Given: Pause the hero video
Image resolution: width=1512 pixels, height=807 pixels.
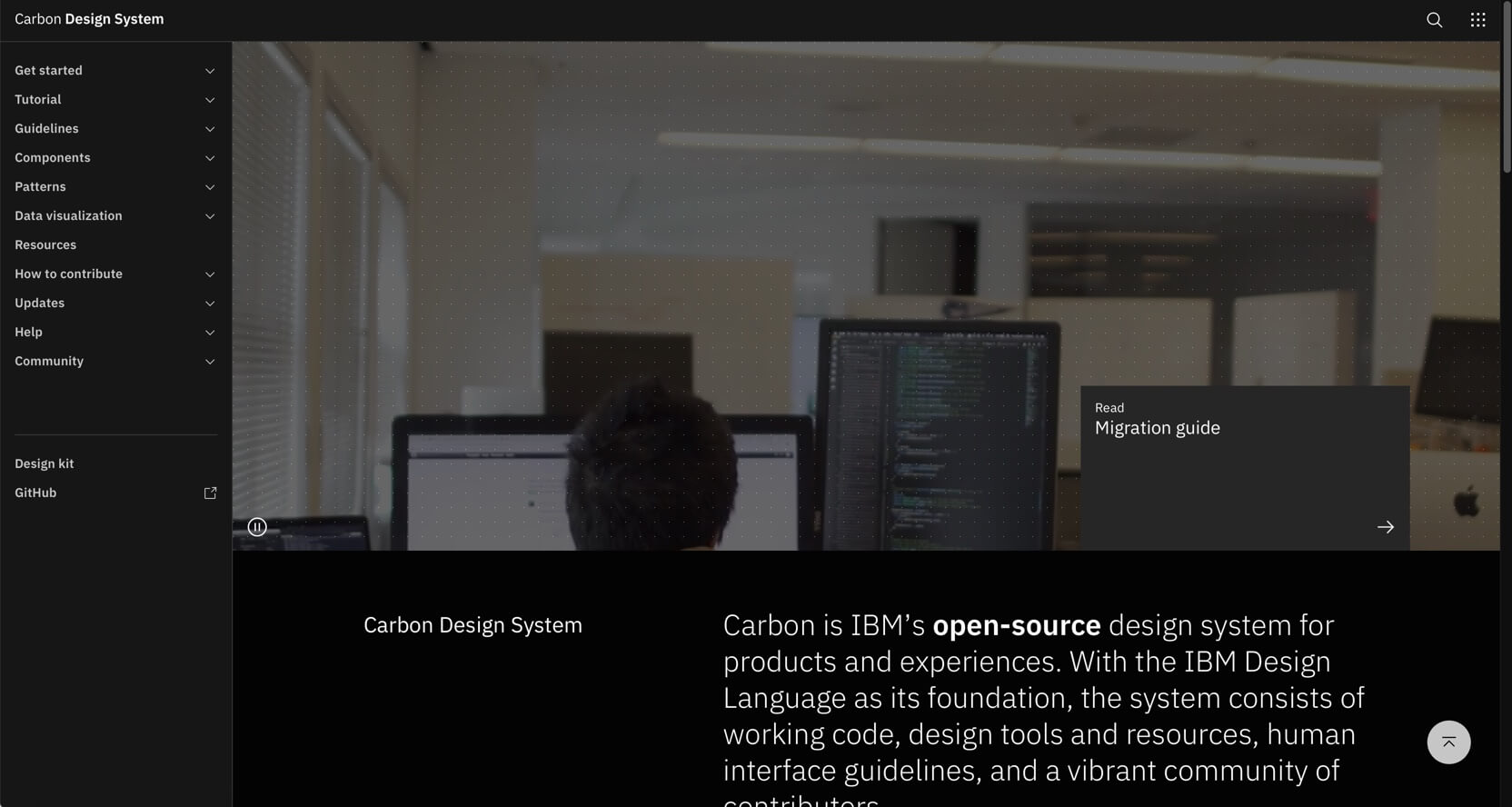Looking at the screenshot, I should [x=257, y=527].
